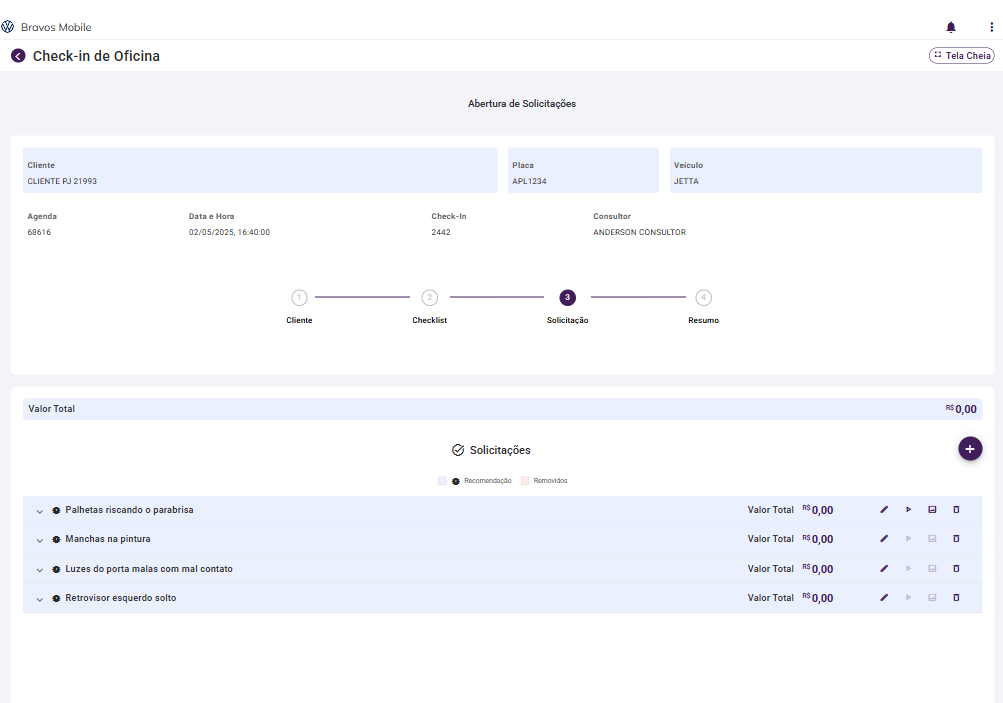Expand the Manchas na pintura row
The height and width of the screenshot is (703, 1003).
pyautogui.click(x=40, y=540)
